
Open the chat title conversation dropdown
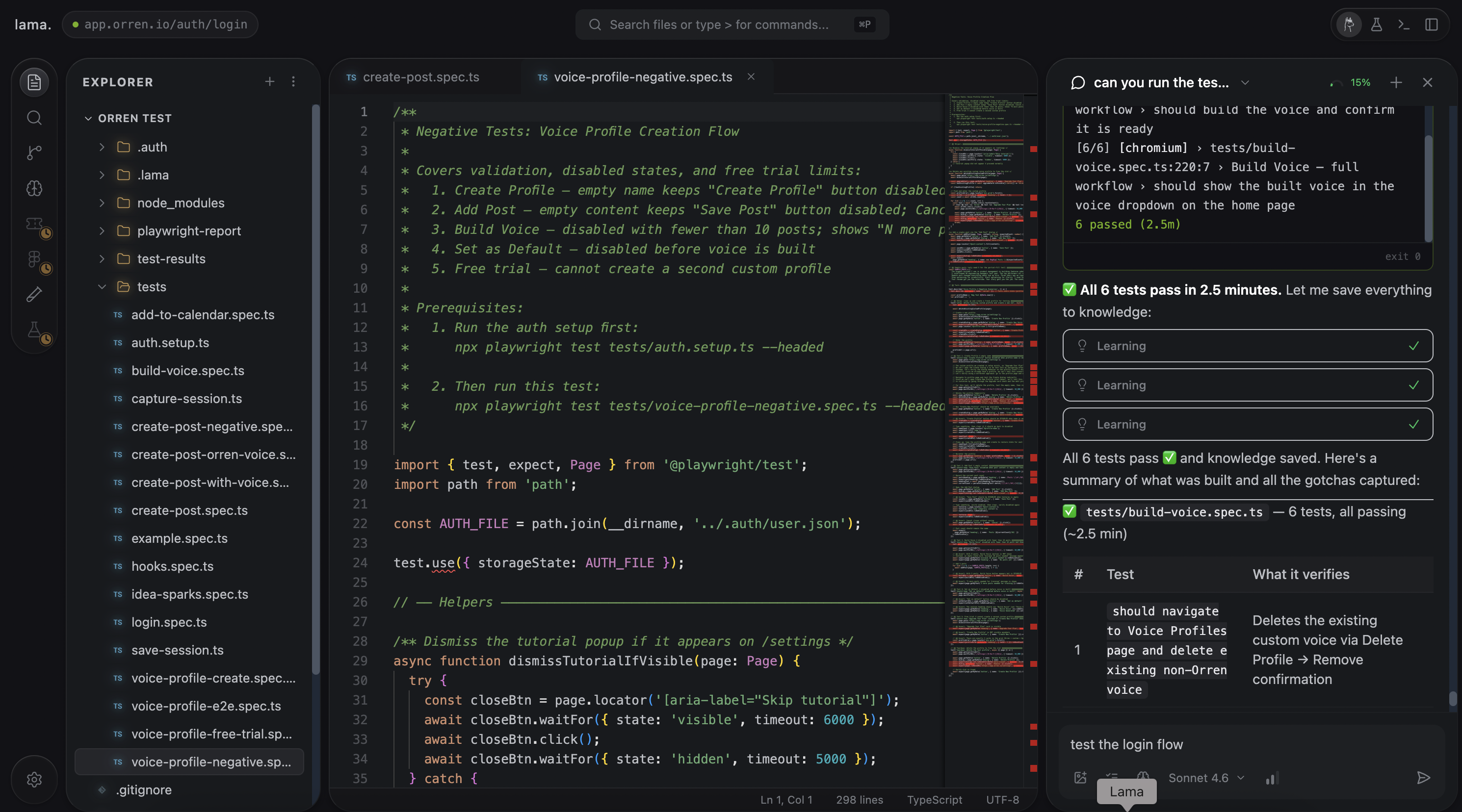click(1245, 83)
